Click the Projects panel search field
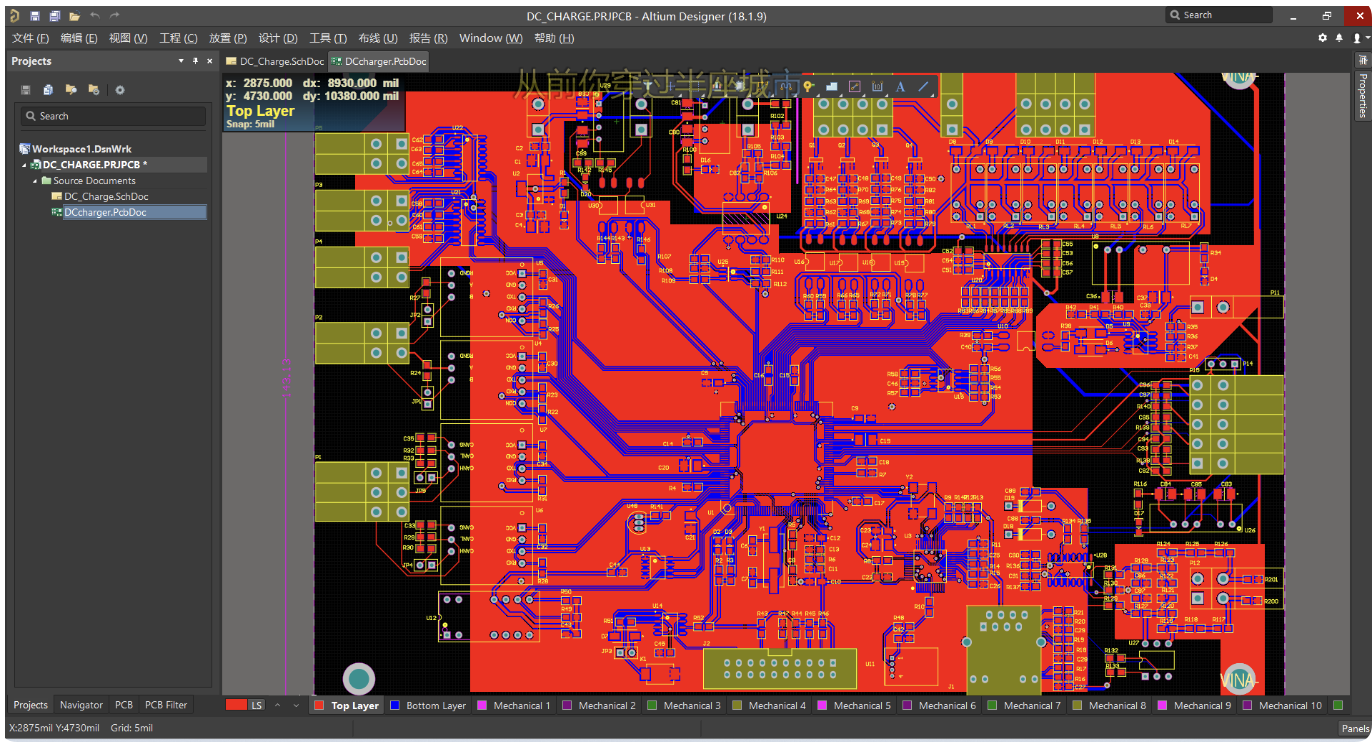Screen dimensions: 1372x742 click(x=113, y=116)
